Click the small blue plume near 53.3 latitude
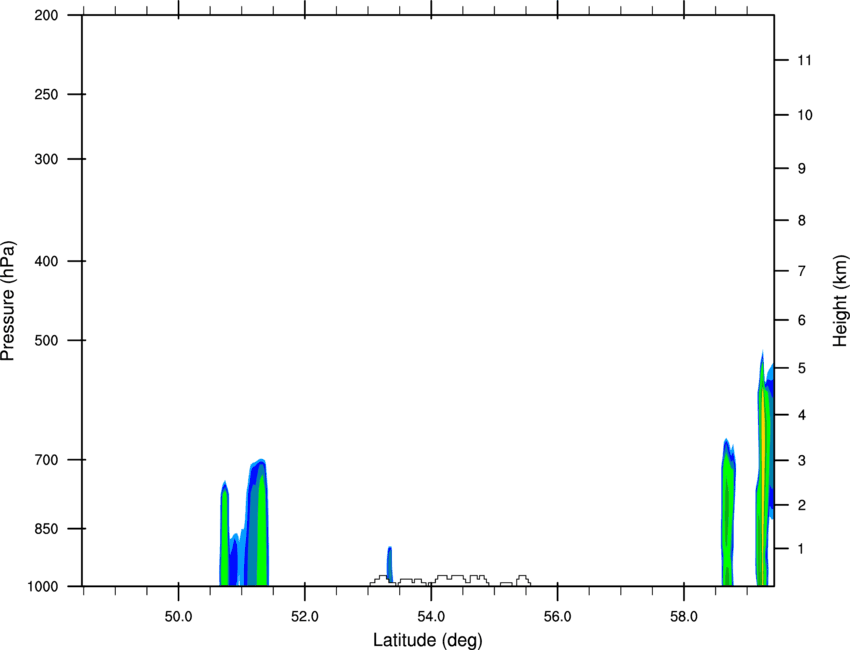Viewport: 850px width, 650px height. pyautogui.click(x=389, y=564)
